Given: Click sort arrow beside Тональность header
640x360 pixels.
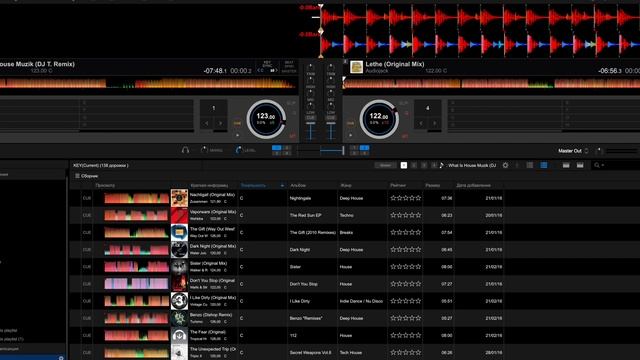Looking at the screenshot, I should tap(282, 186).
